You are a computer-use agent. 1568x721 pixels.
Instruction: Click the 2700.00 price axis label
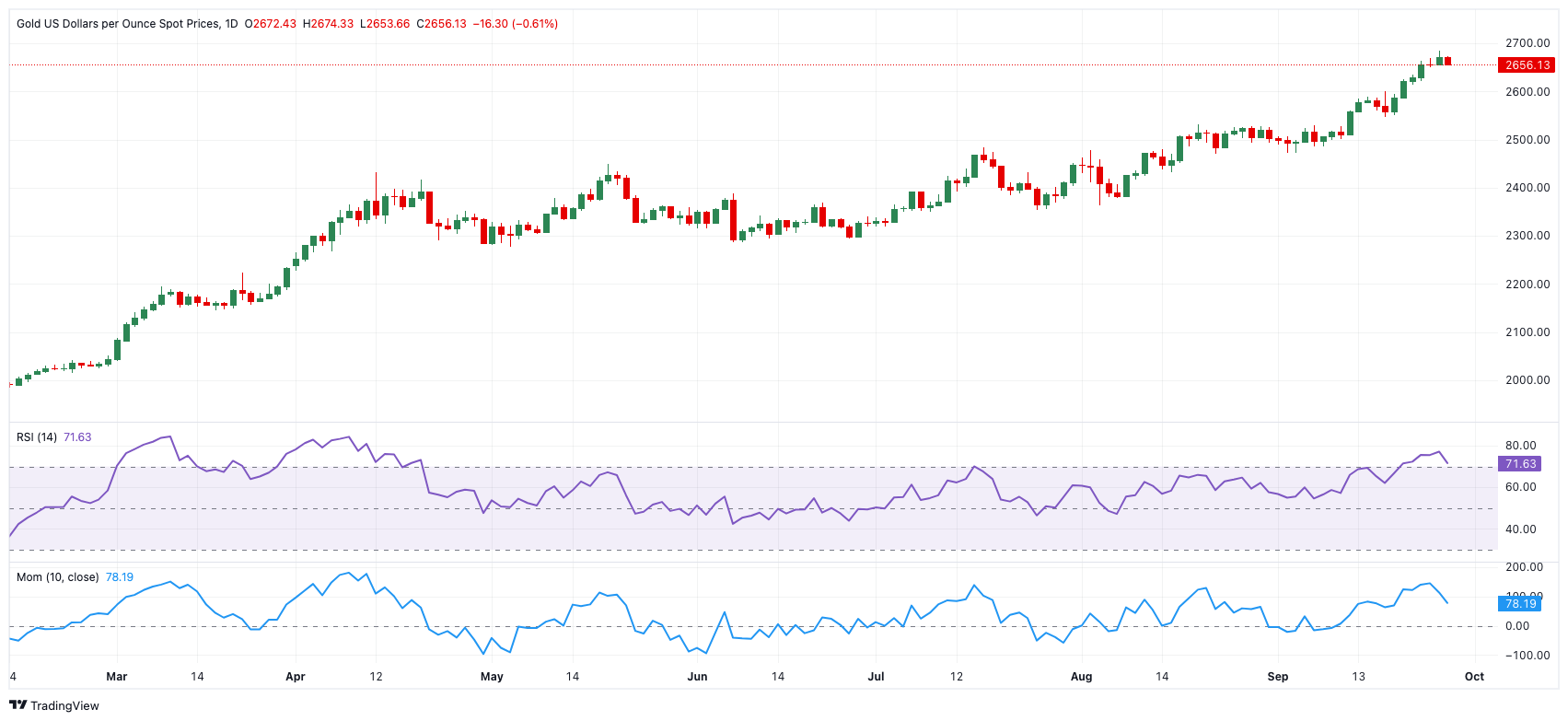coord(1527,43)
